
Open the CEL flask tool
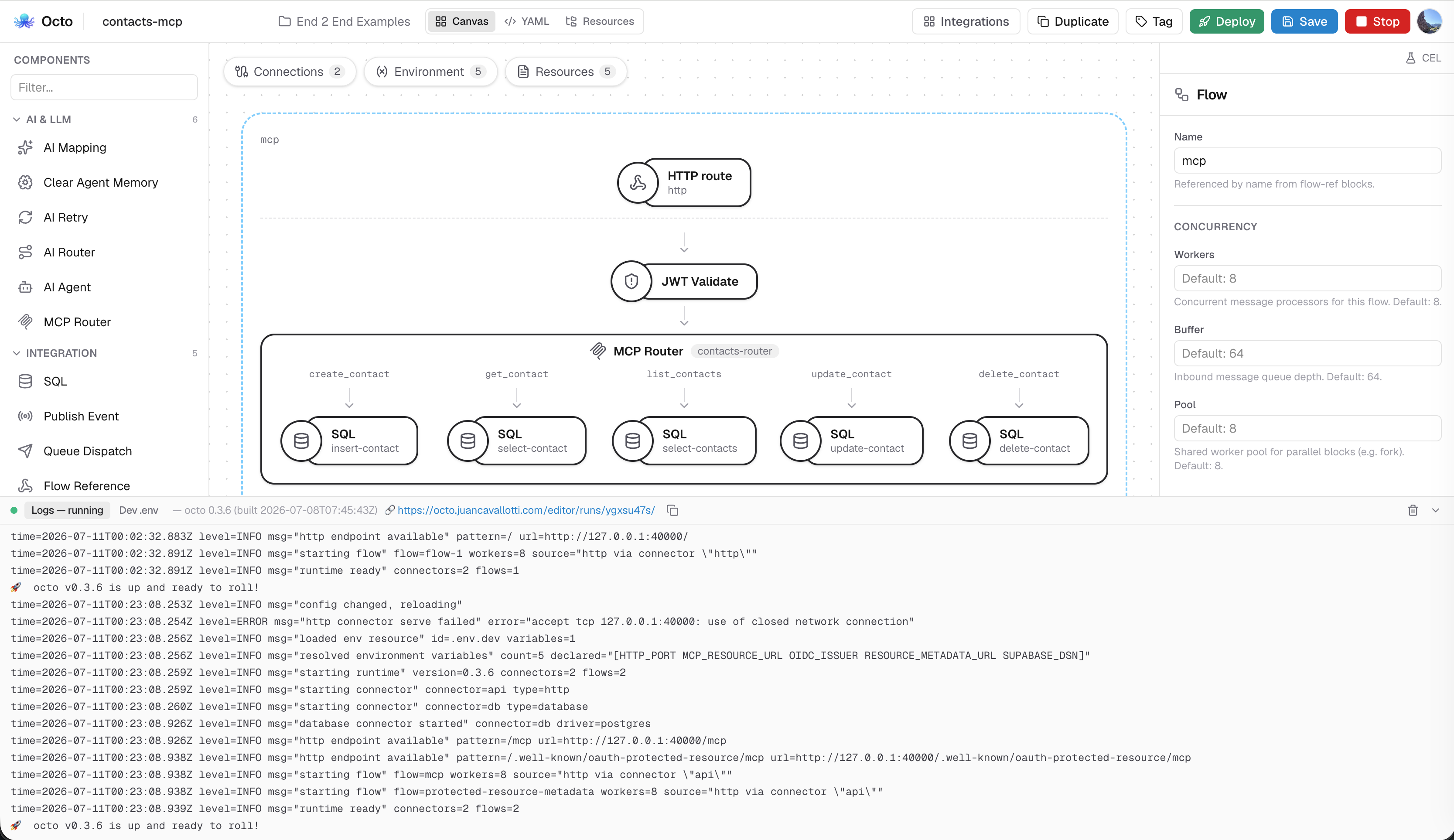click(x=1423, y=58)
